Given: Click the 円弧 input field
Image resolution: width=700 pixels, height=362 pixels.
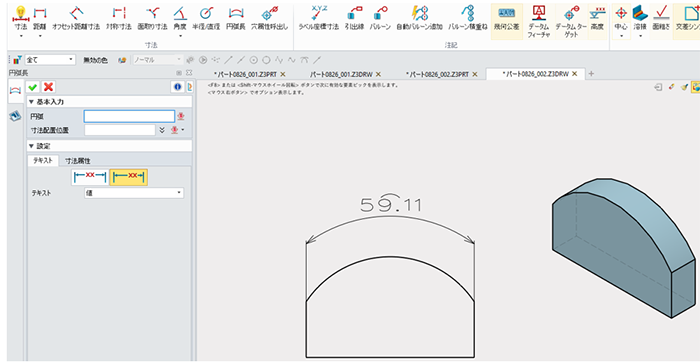Looking at the screenshot, I should [x=129, y=117].
